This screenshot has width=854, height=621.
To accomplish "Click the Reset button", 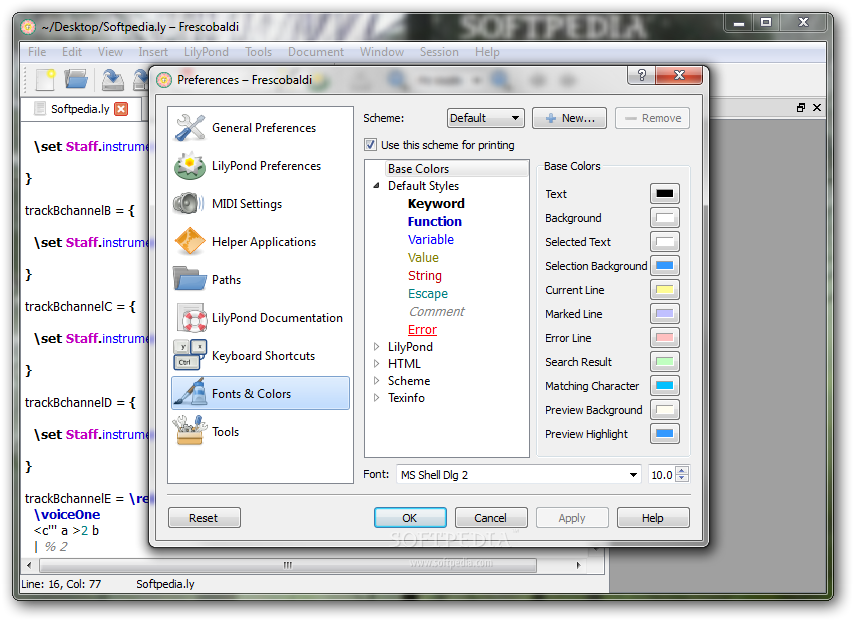I will [x=204, y=518].
